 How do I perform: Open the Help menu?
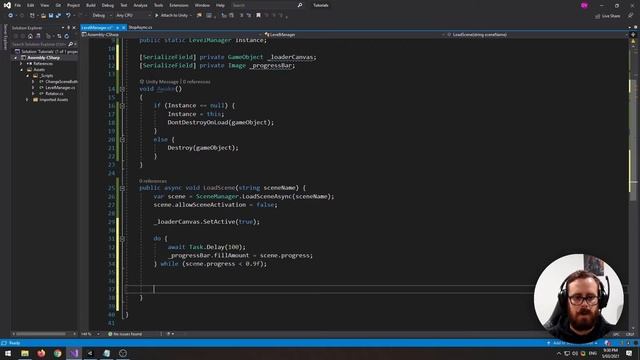[220, 5]
